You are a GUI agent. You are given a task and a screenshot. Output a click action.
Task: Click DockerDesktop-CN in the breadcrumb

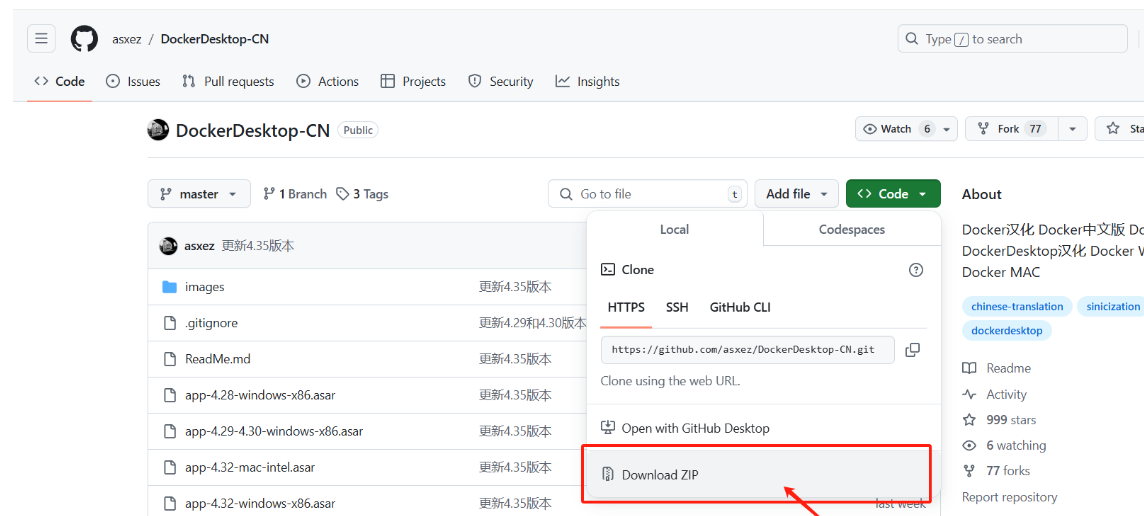214,39
